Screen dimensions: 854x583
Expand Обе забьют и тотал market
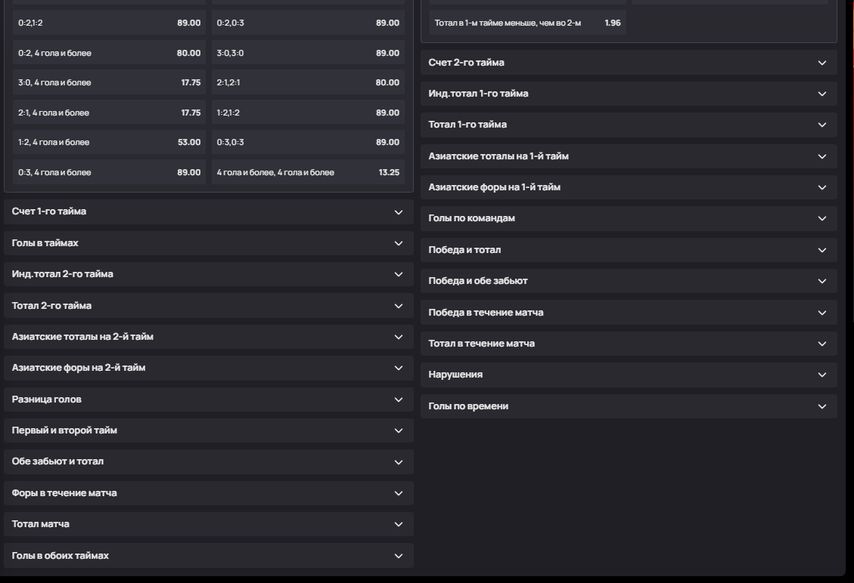tap(209, 461)
